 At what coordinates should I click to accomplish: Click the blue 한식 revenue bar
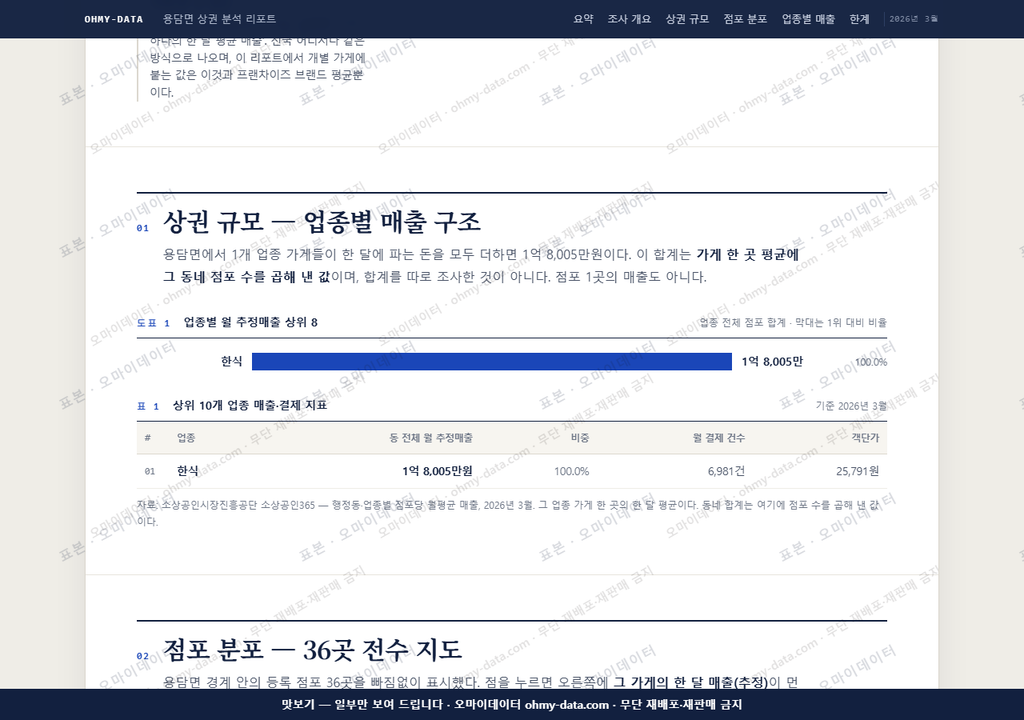[x=492, y=361]
